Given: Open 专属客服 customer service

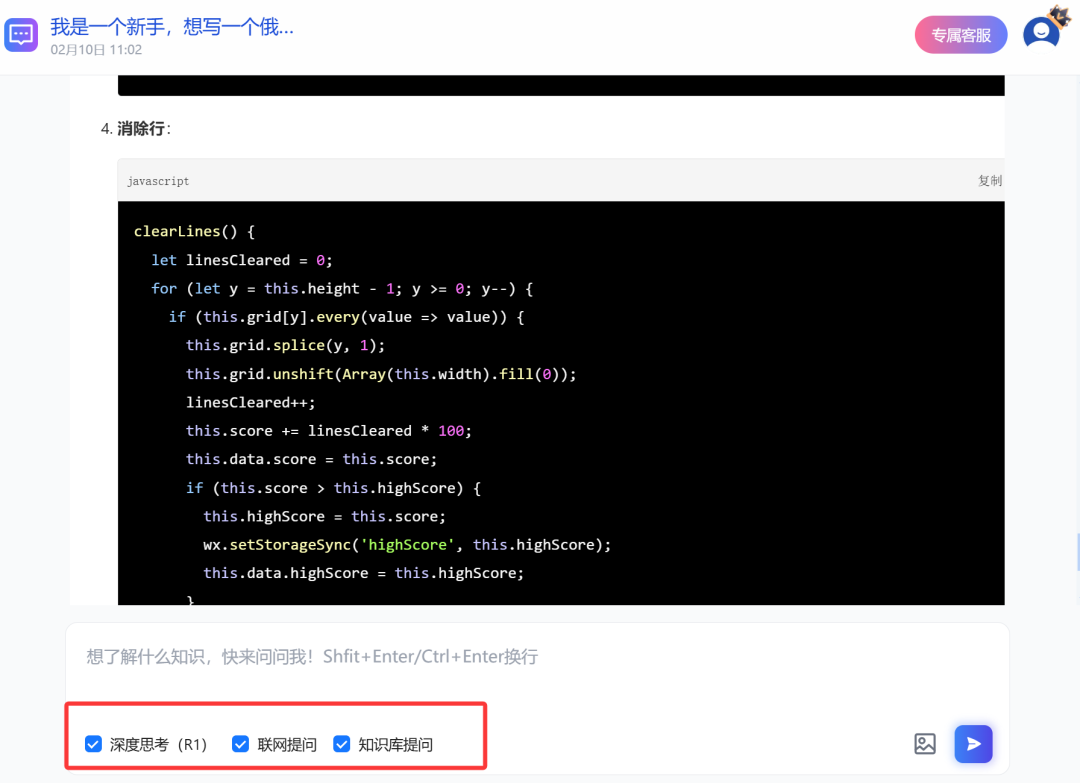Looking at the screenshot, I should coord(960,35).
